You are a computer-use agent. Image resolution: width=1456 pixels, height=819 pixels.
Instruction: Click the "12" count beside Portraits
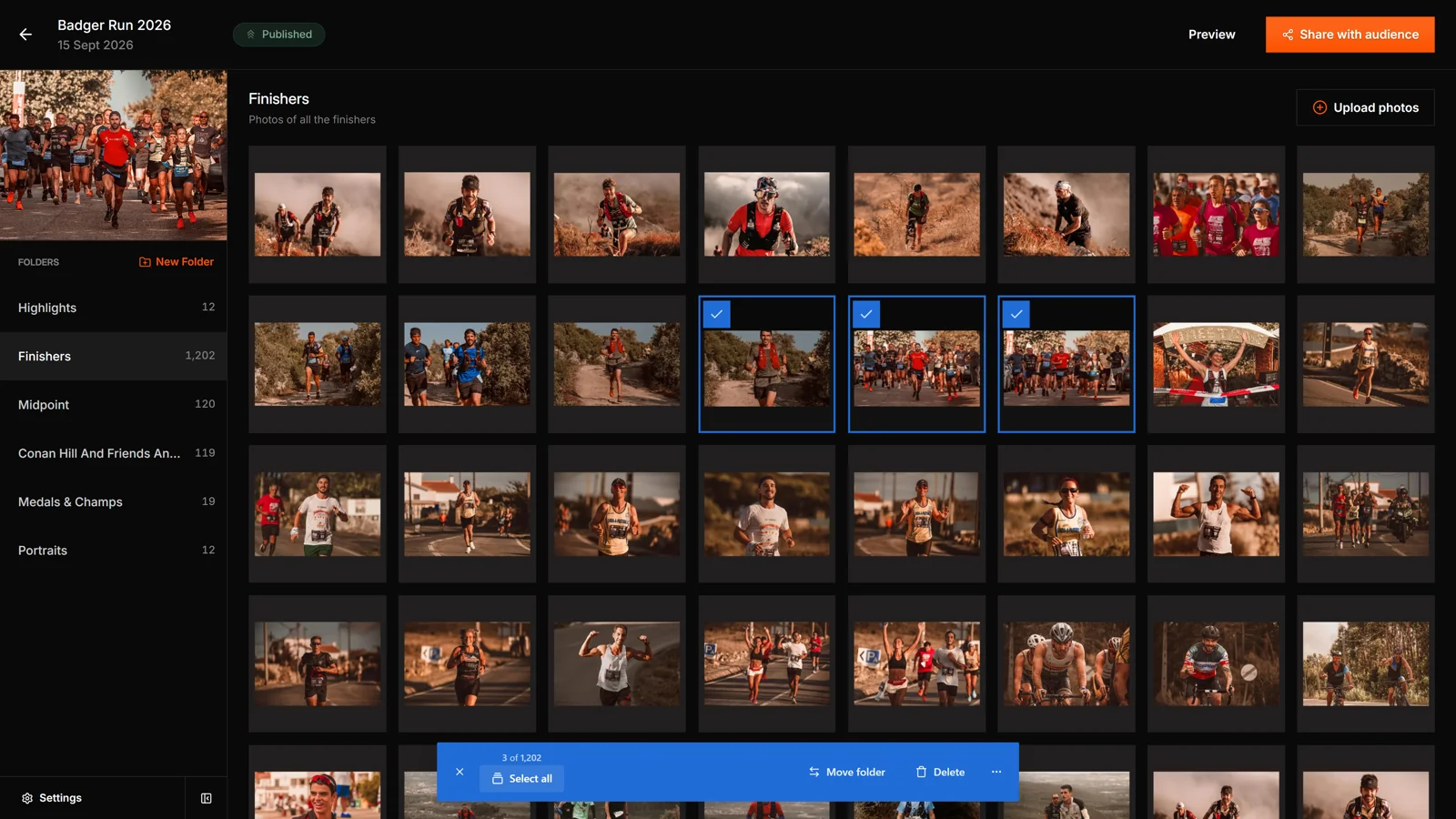click(x=208, y=551)
